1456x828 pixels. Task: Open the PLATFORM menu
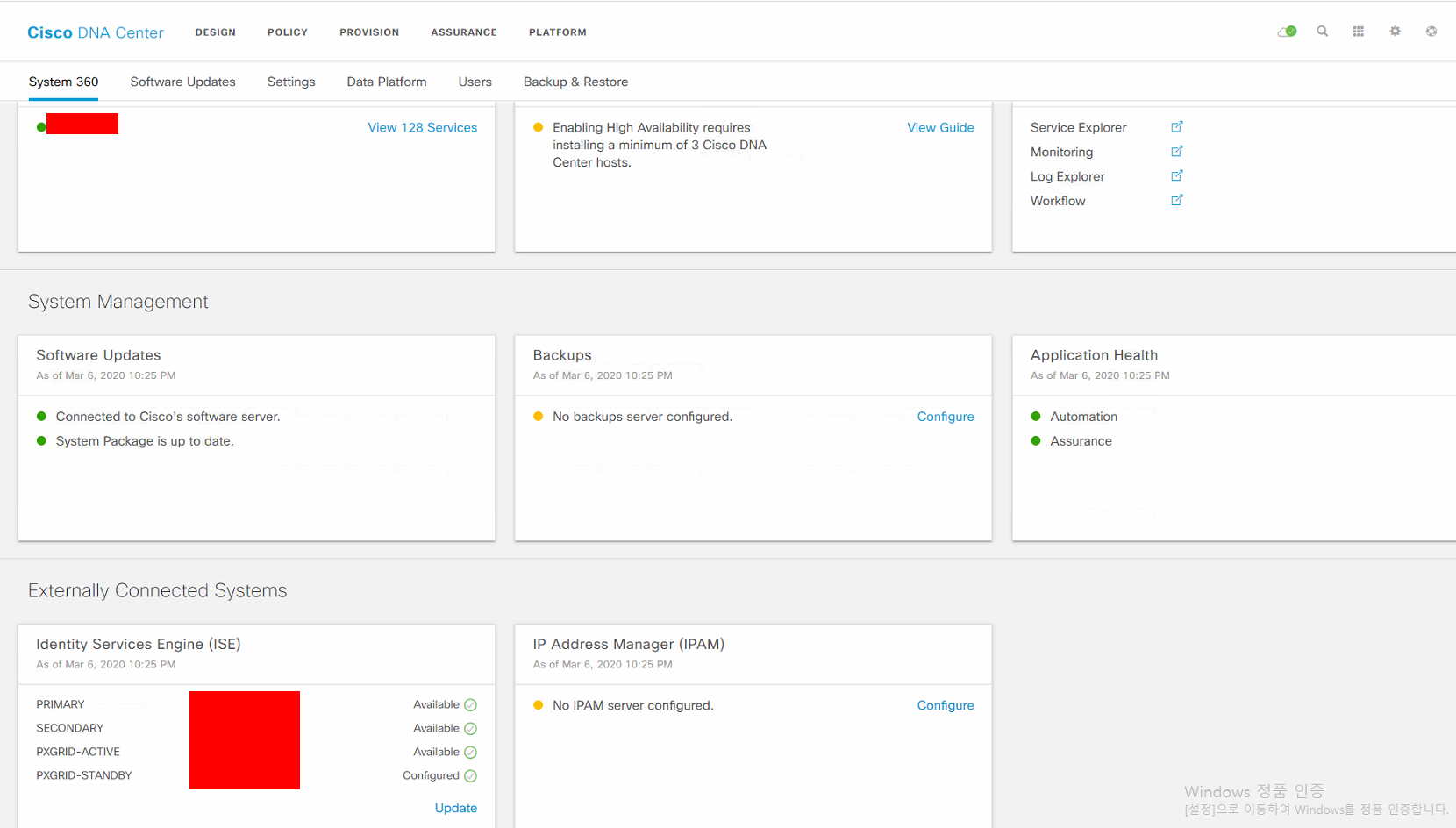558,32
